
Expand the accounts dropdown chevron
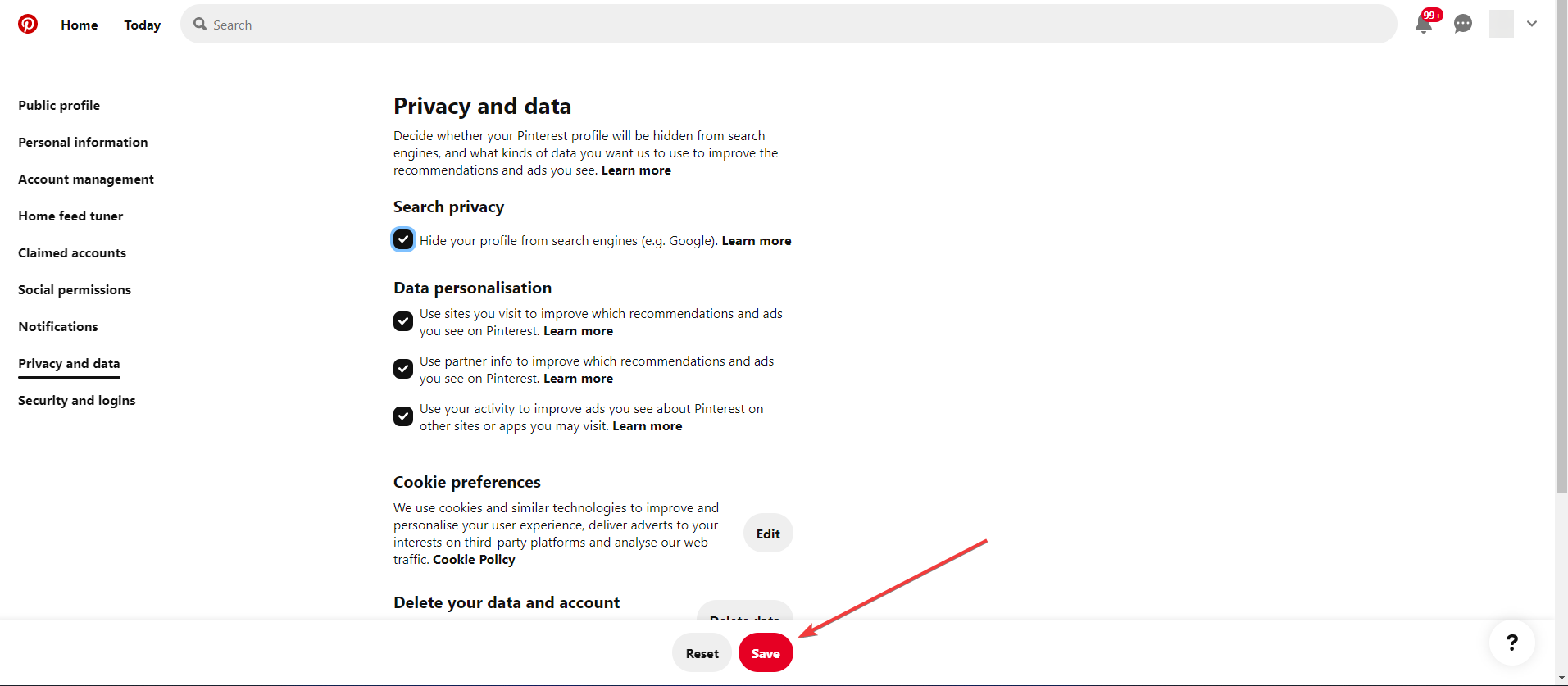1532,24
